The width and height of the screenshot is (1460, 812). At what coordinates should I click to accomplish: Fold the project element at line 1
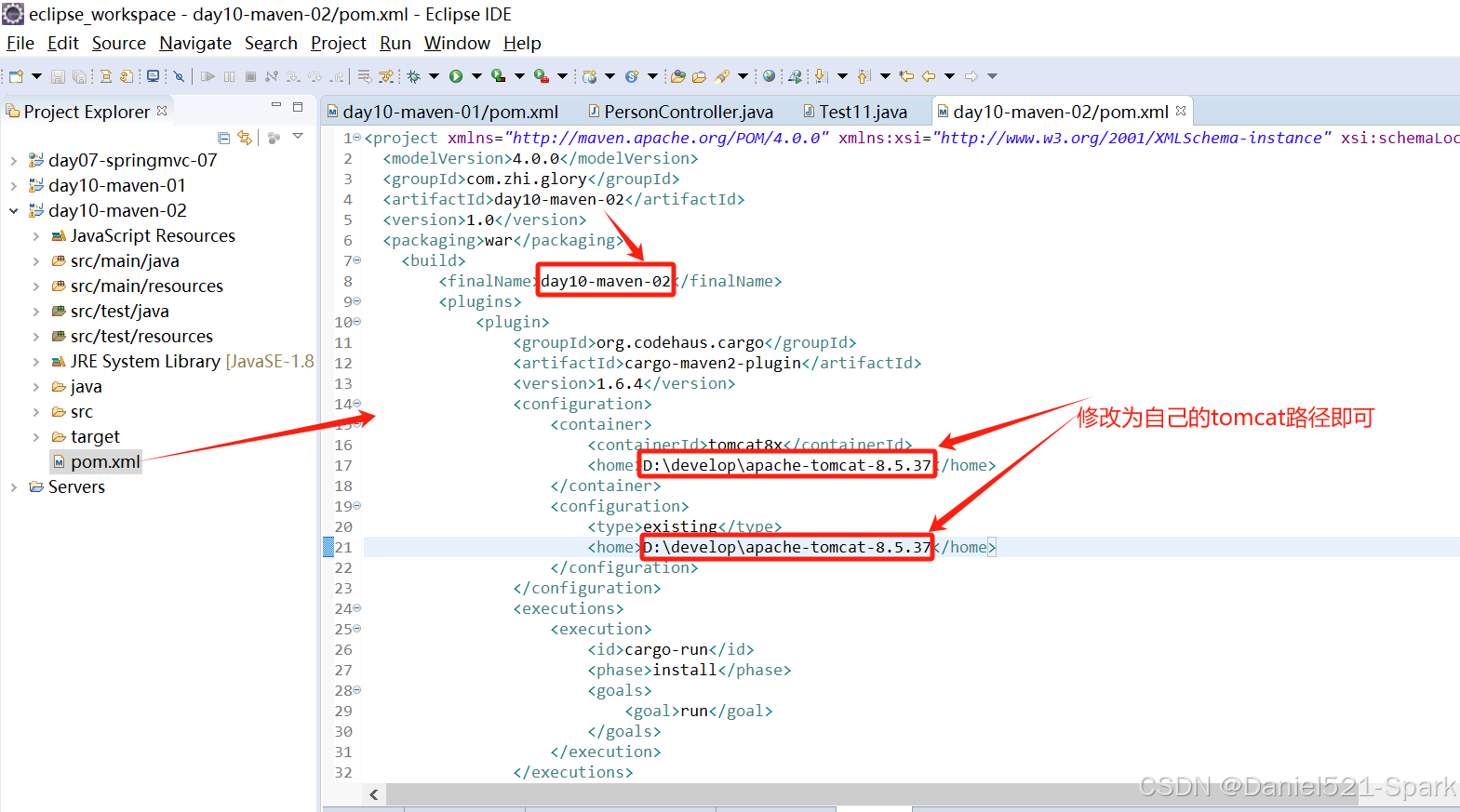coord(357,138)
